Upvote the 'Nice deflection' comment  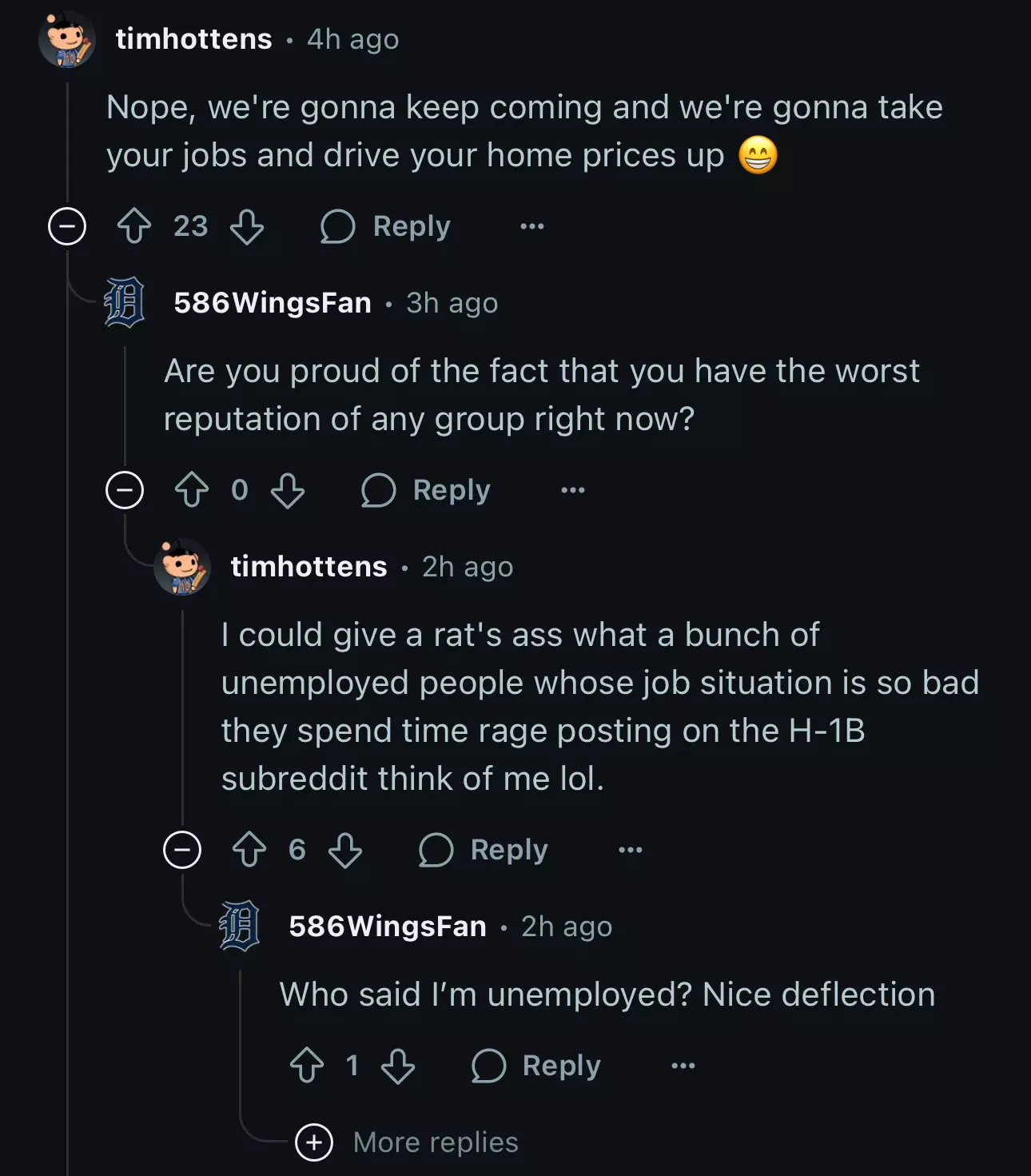tap(307, 1066)
